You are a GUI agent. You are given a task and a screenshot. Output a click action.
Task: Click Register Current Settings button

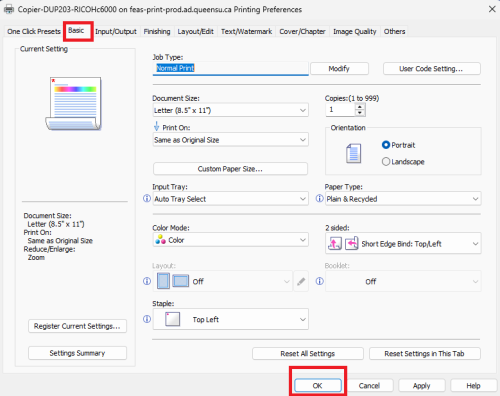[x=77, y=326]
